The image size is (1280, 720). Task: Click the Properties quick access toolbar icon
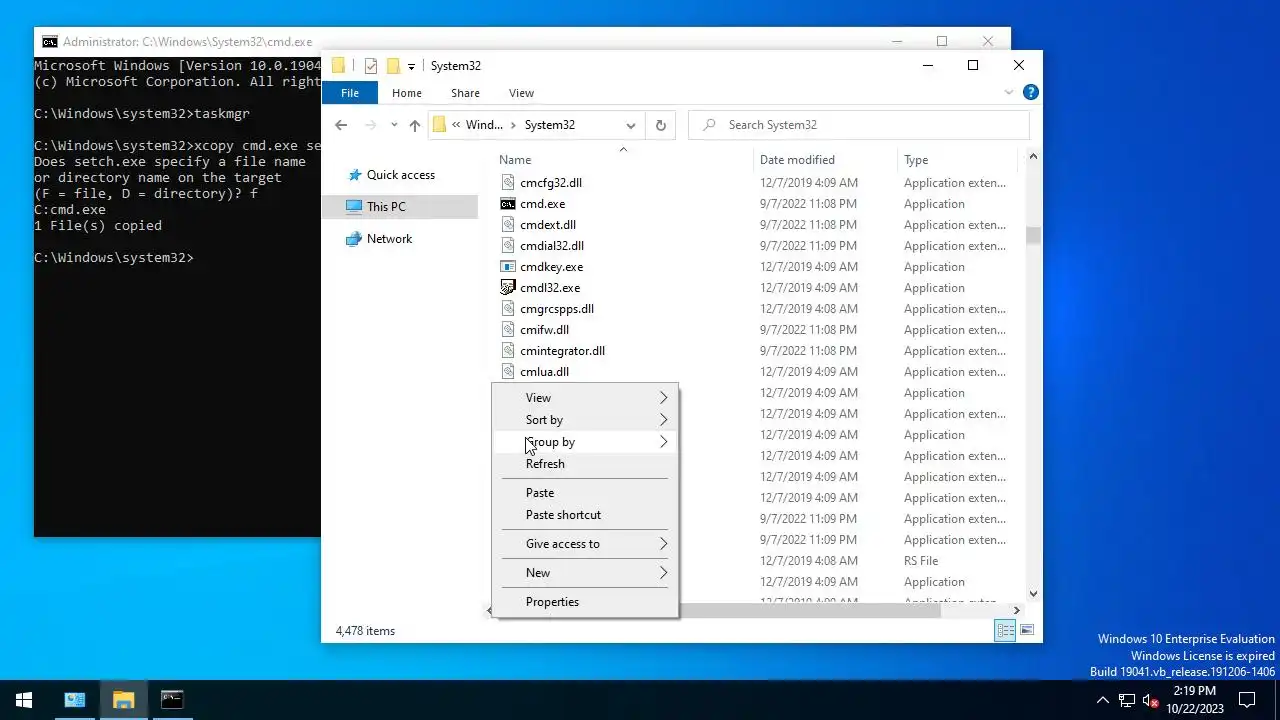[x=371, y=66]
